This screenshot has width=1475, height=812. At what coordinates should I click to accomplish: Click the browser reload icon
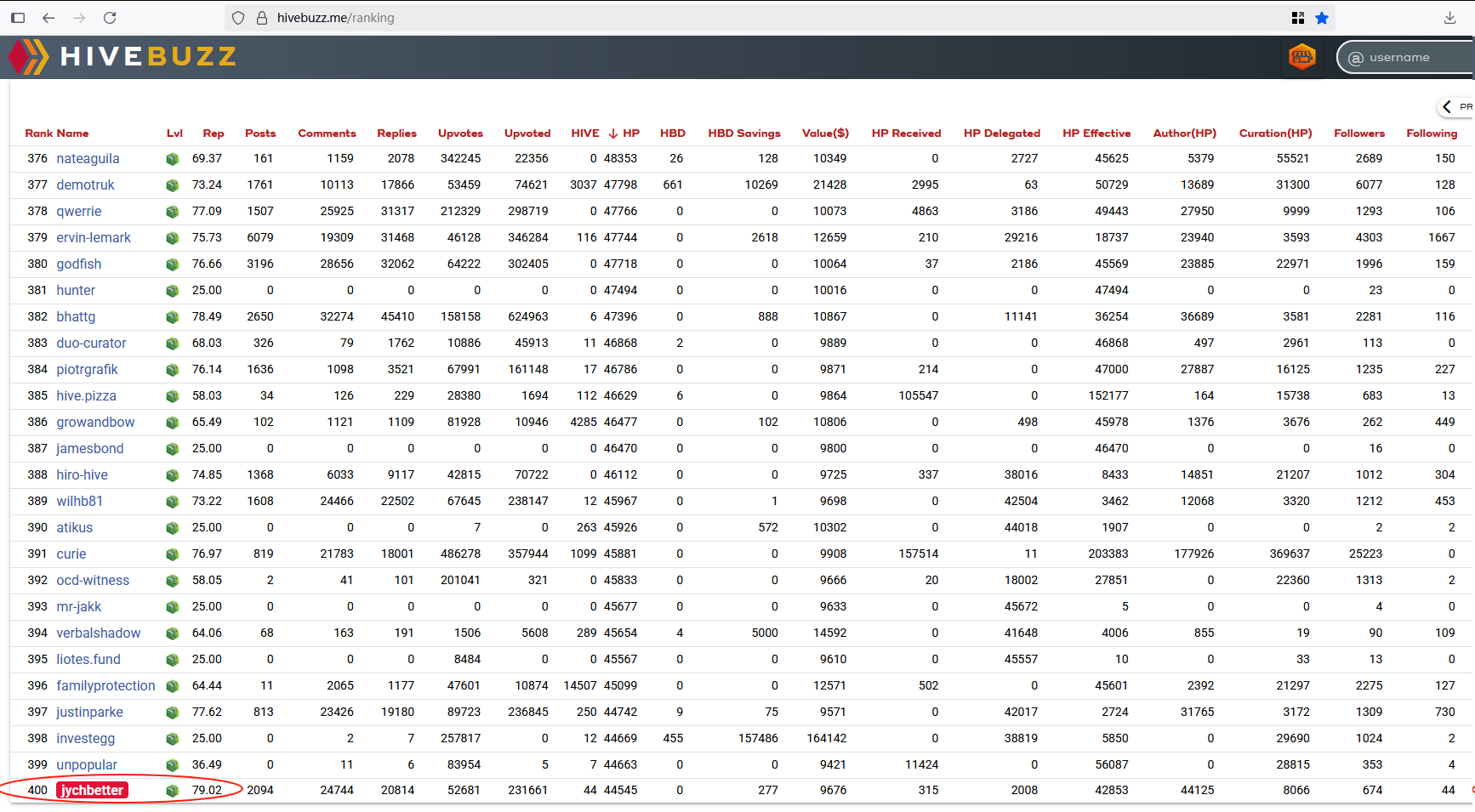[x=110, y=18]
